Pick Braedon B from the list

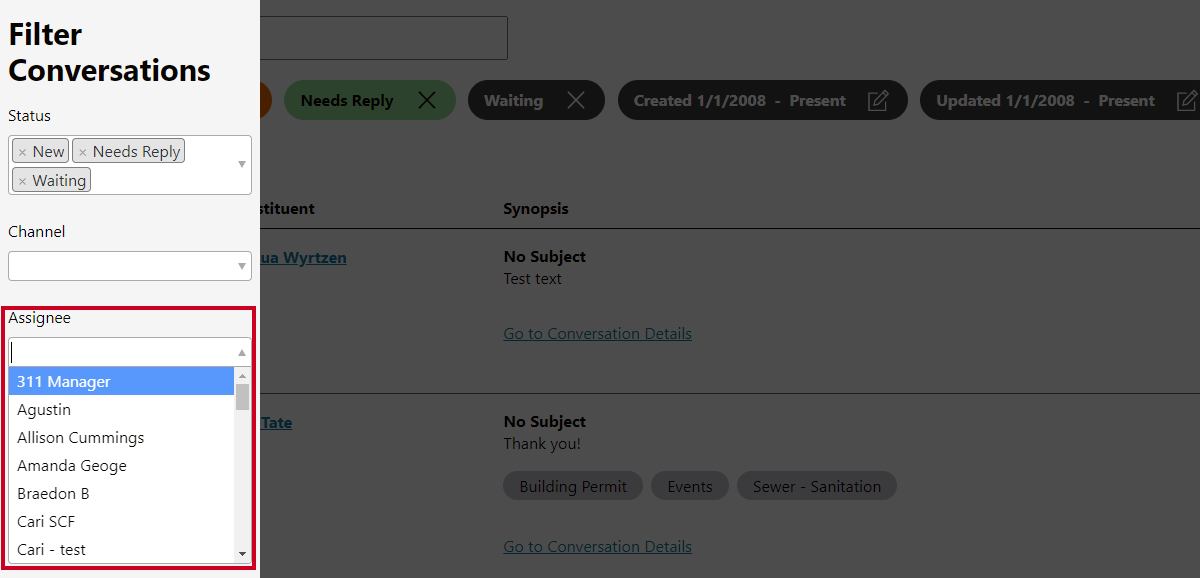[121, 493]
